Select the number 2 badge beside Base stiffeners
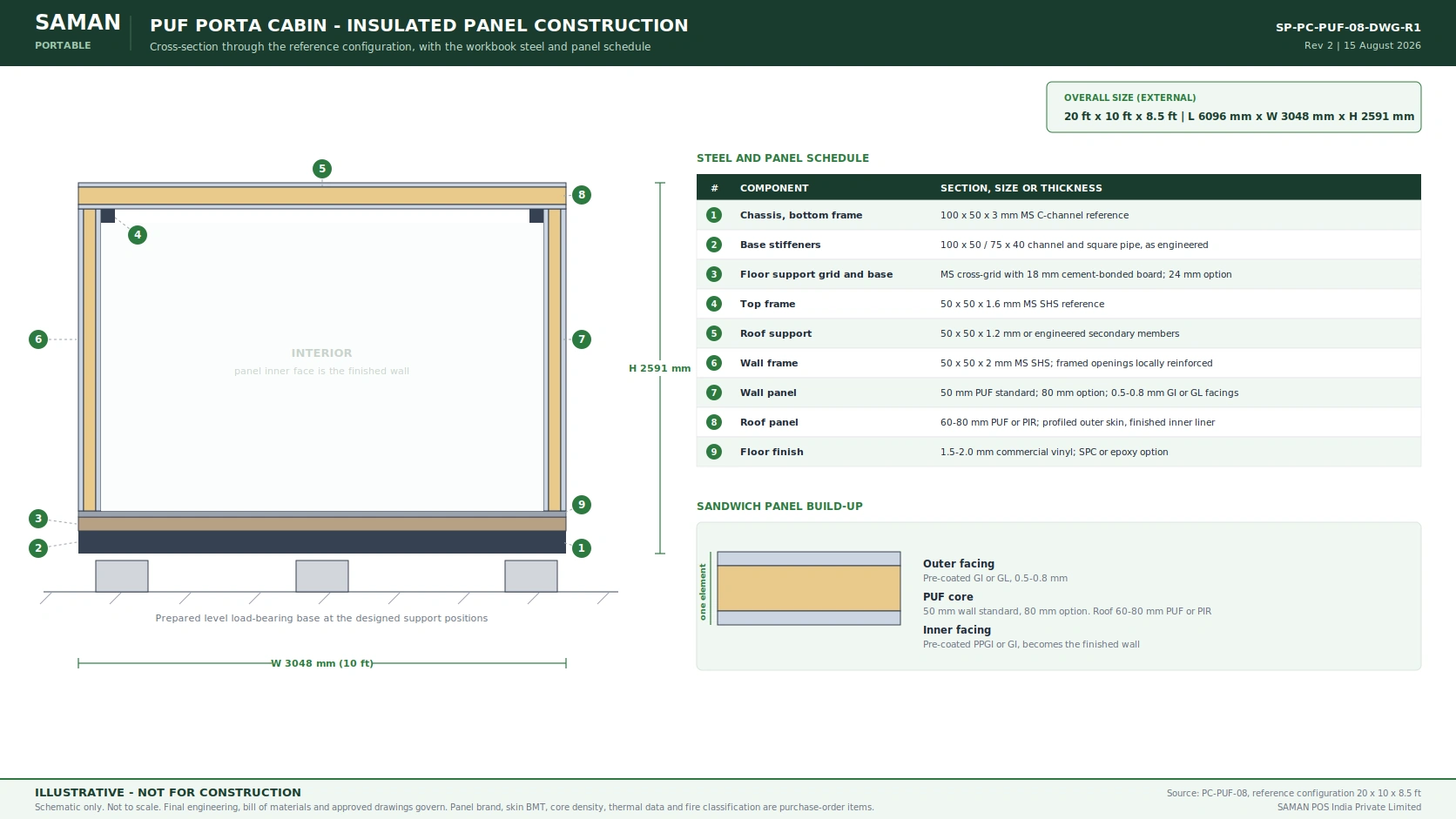 click(714, 245)
